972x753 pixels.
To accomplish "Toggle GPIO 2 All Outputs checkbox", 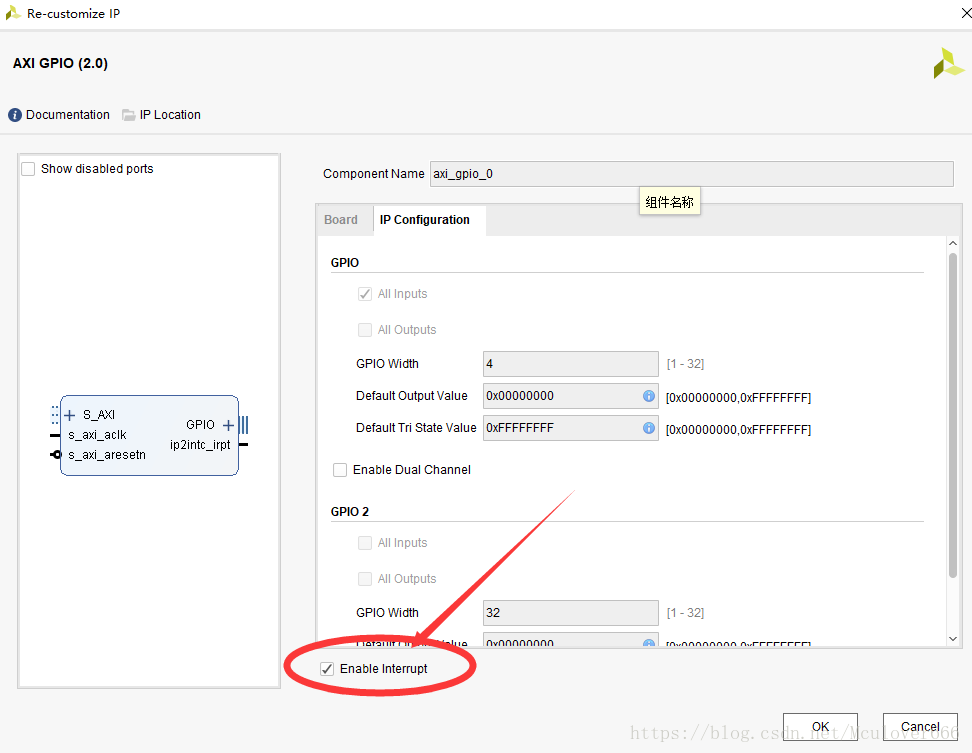I will pos(364,579).
